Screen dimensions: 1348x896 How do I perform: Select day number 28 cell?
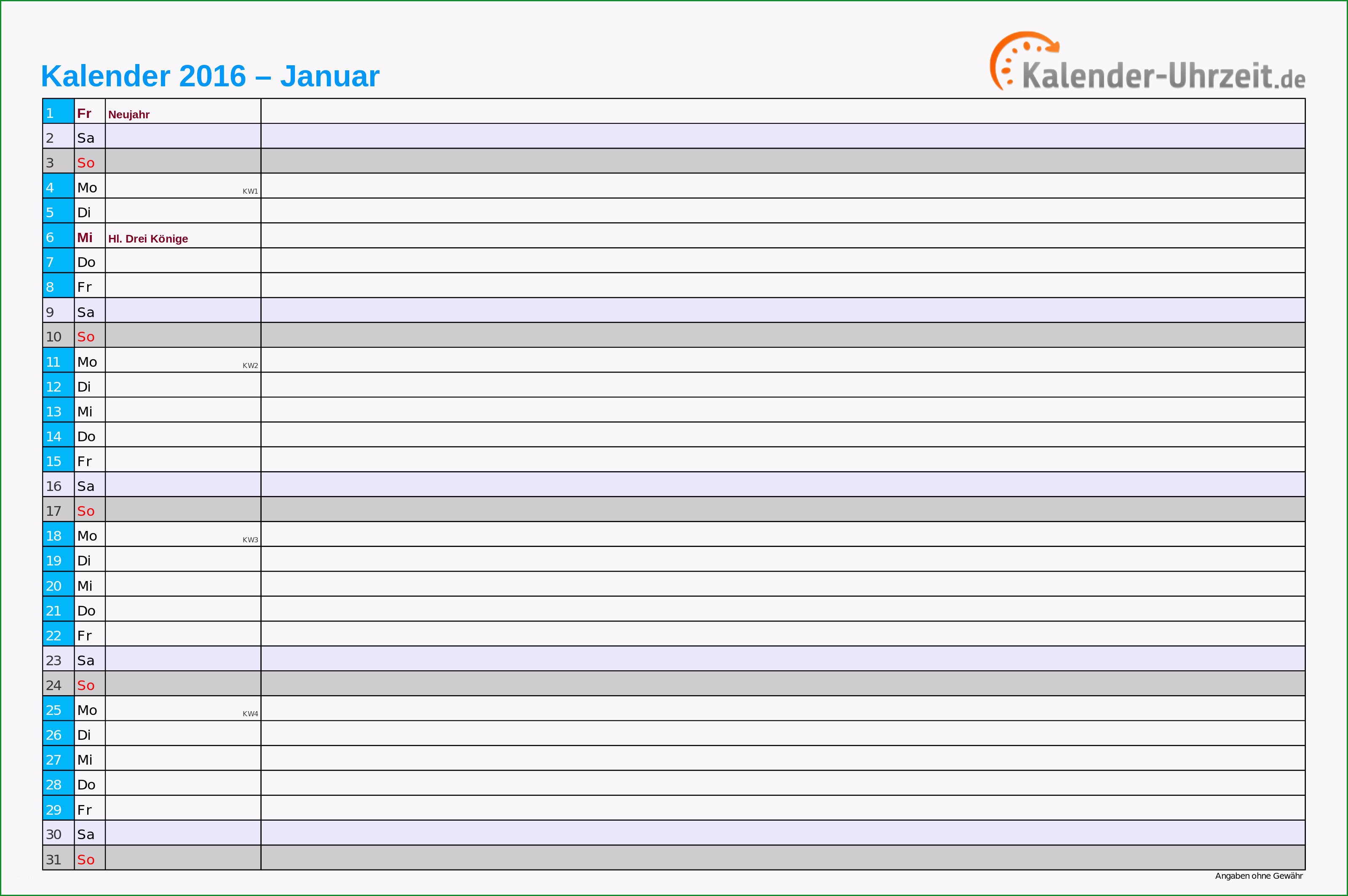(58, 783)
